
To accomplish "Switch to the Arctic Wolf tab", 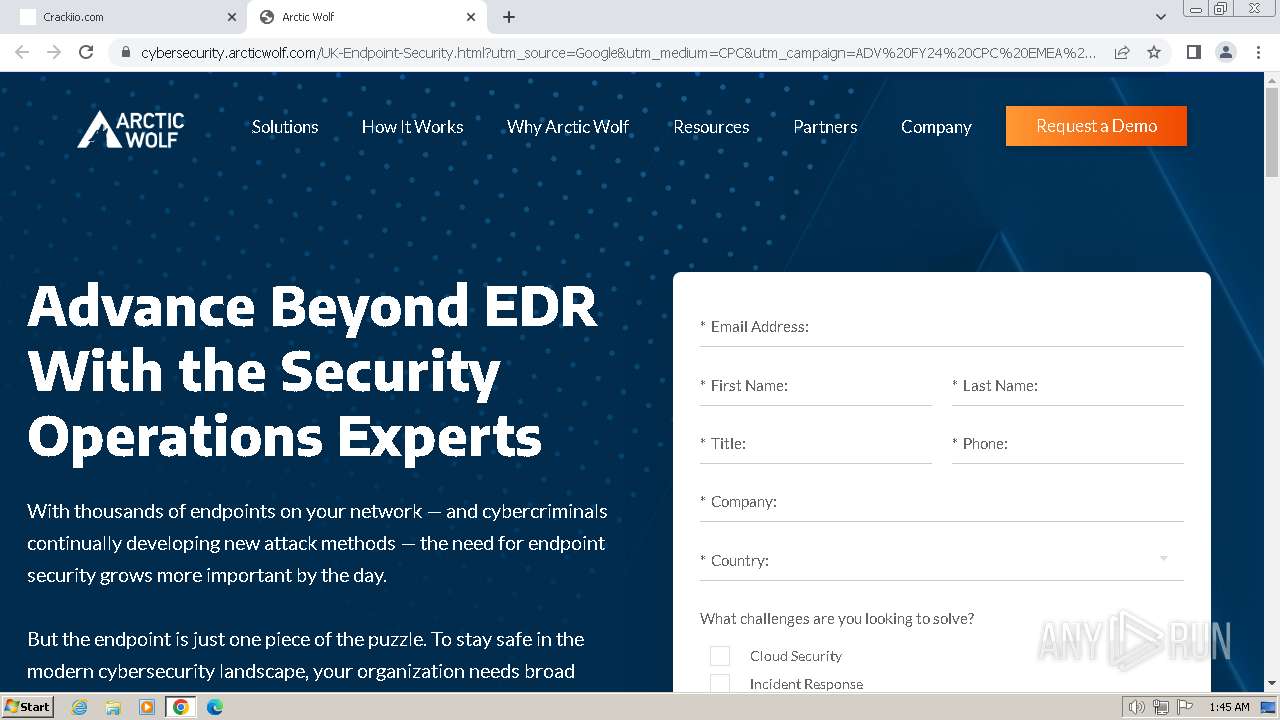I will pos(368,17).
